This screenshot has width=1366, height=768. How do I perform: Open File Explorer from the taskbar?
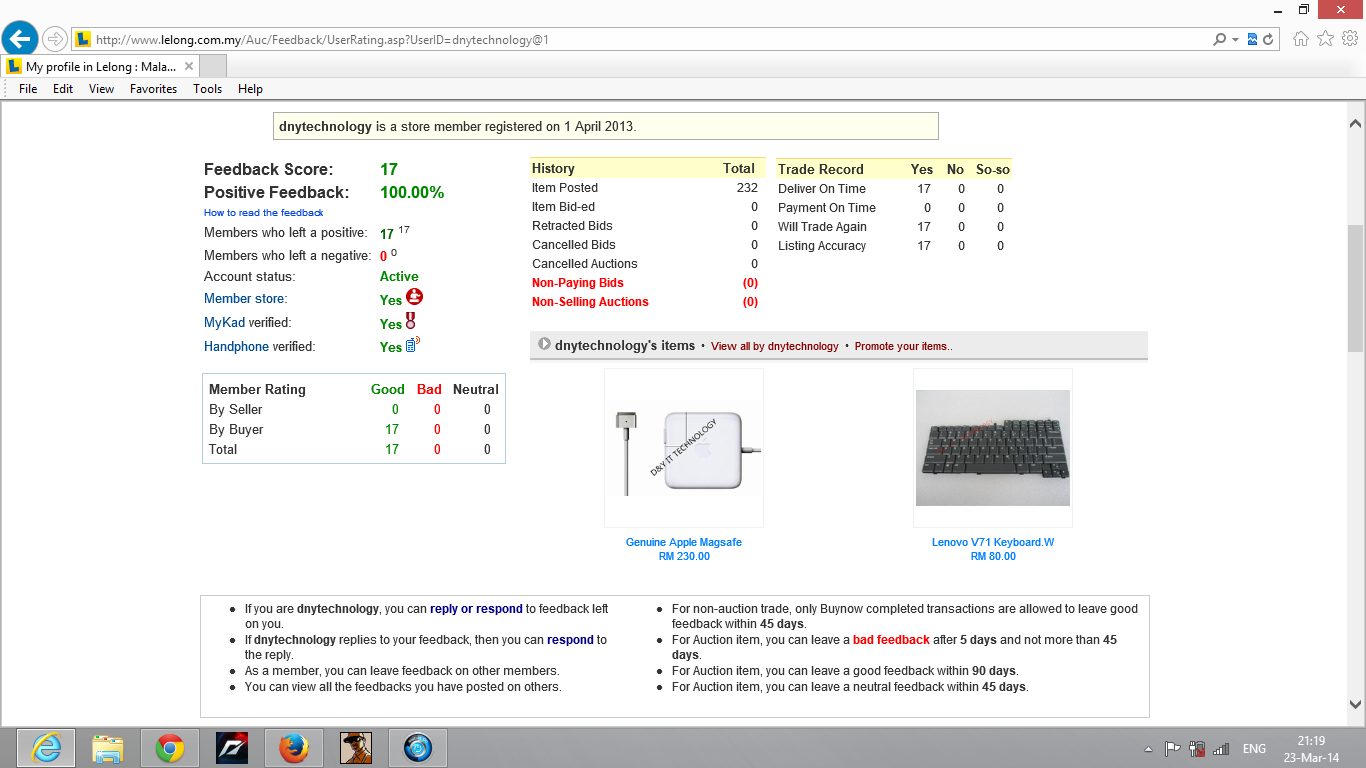coord(107,748)
